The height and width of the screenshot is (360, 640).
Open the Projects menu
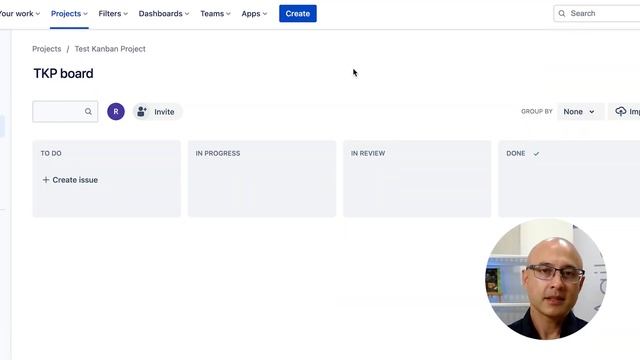click(x=69, y=13)
